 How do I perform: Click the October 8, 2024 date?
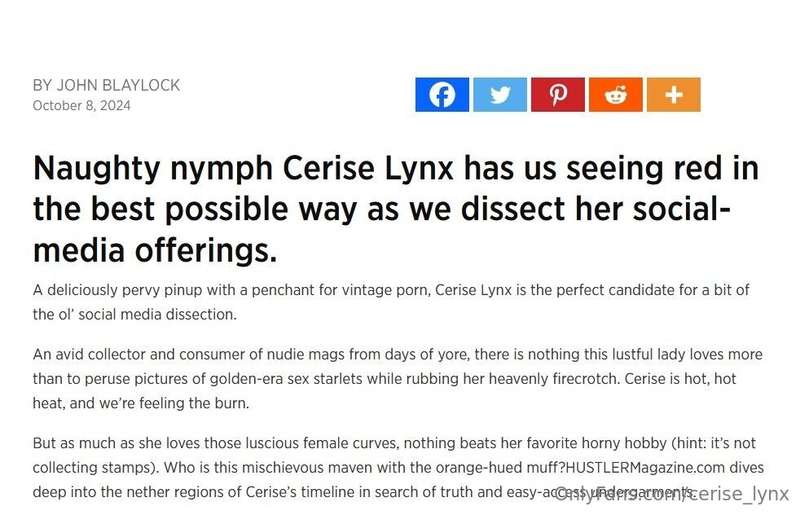(82, 106)
